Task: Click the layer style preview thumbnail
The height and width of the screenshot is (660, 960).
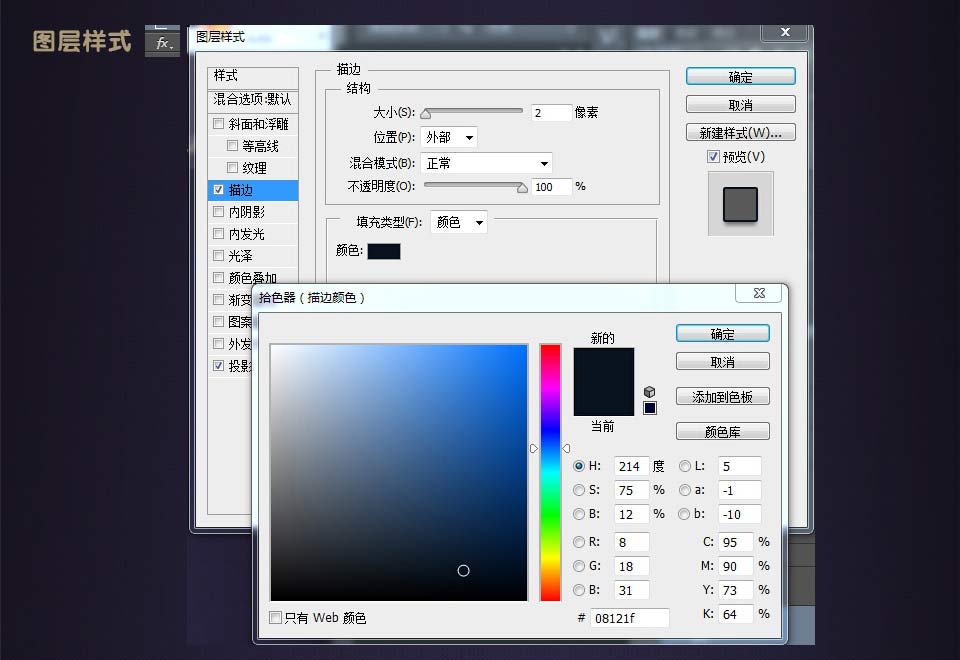Action: point(740,204)
